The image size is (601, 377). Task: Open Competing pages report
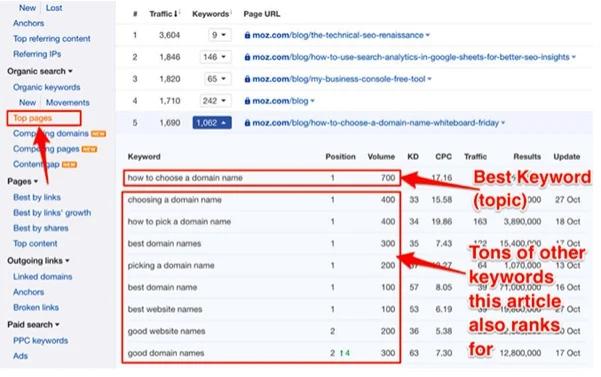(46, 149)
